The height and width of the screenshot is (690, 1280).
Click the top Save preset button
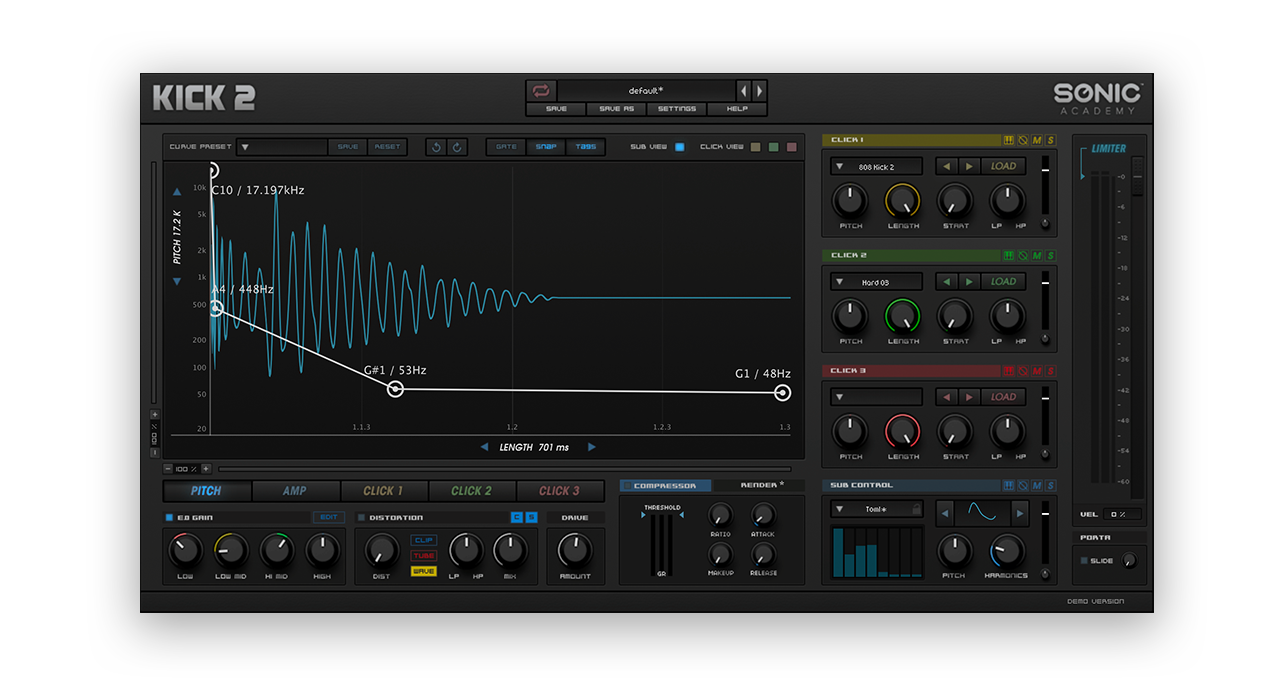click(x=556, y=108)
